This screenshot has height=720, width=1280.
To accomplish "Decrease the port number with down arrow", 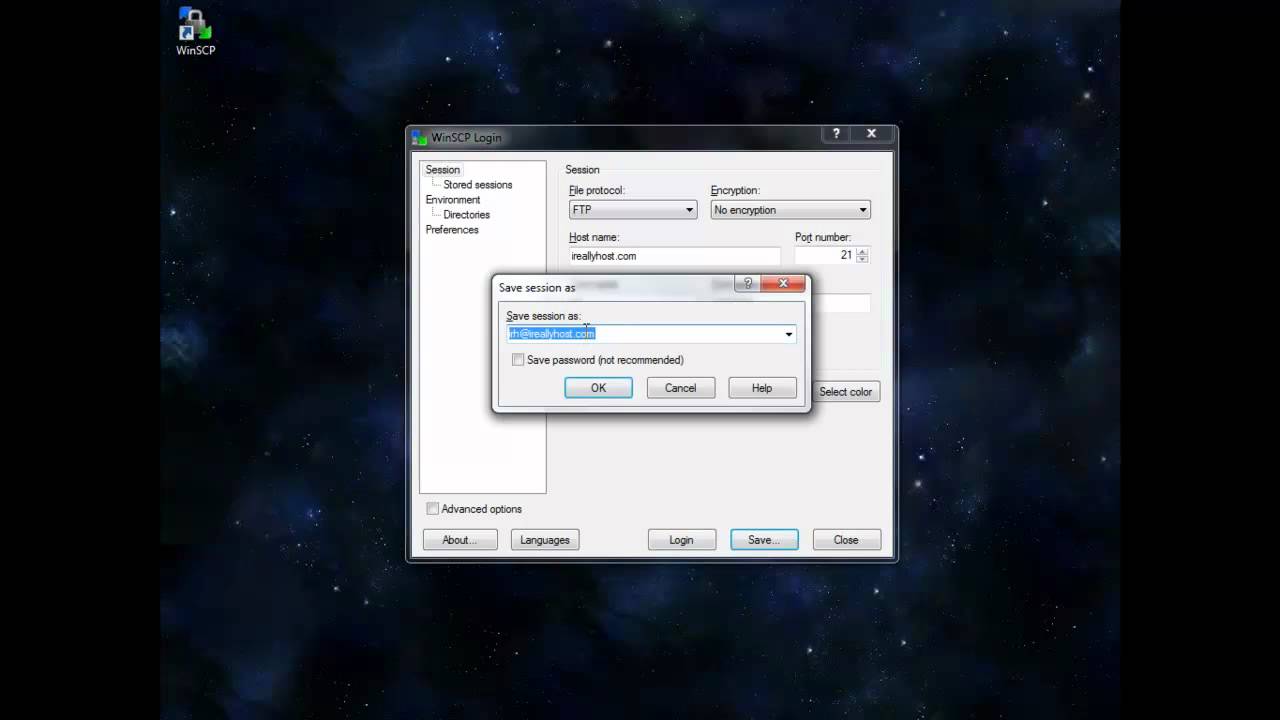I will [862, 260].
